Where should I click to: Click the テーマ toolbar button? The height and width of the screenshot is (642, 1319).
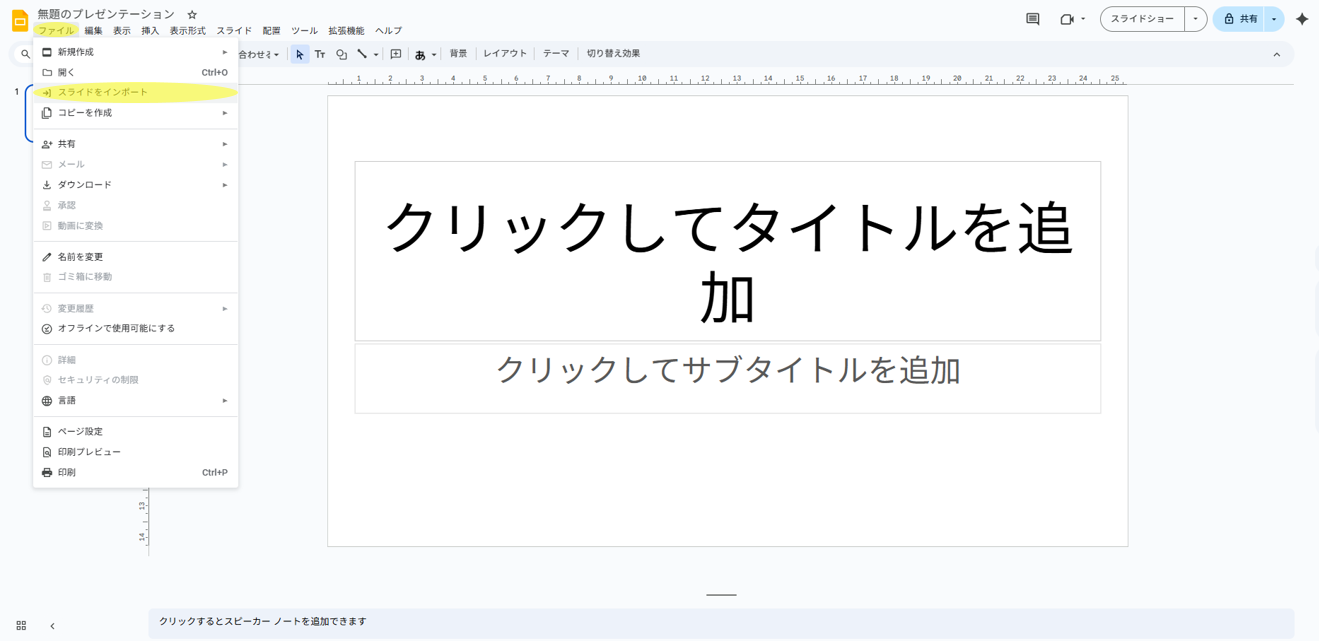556,54
